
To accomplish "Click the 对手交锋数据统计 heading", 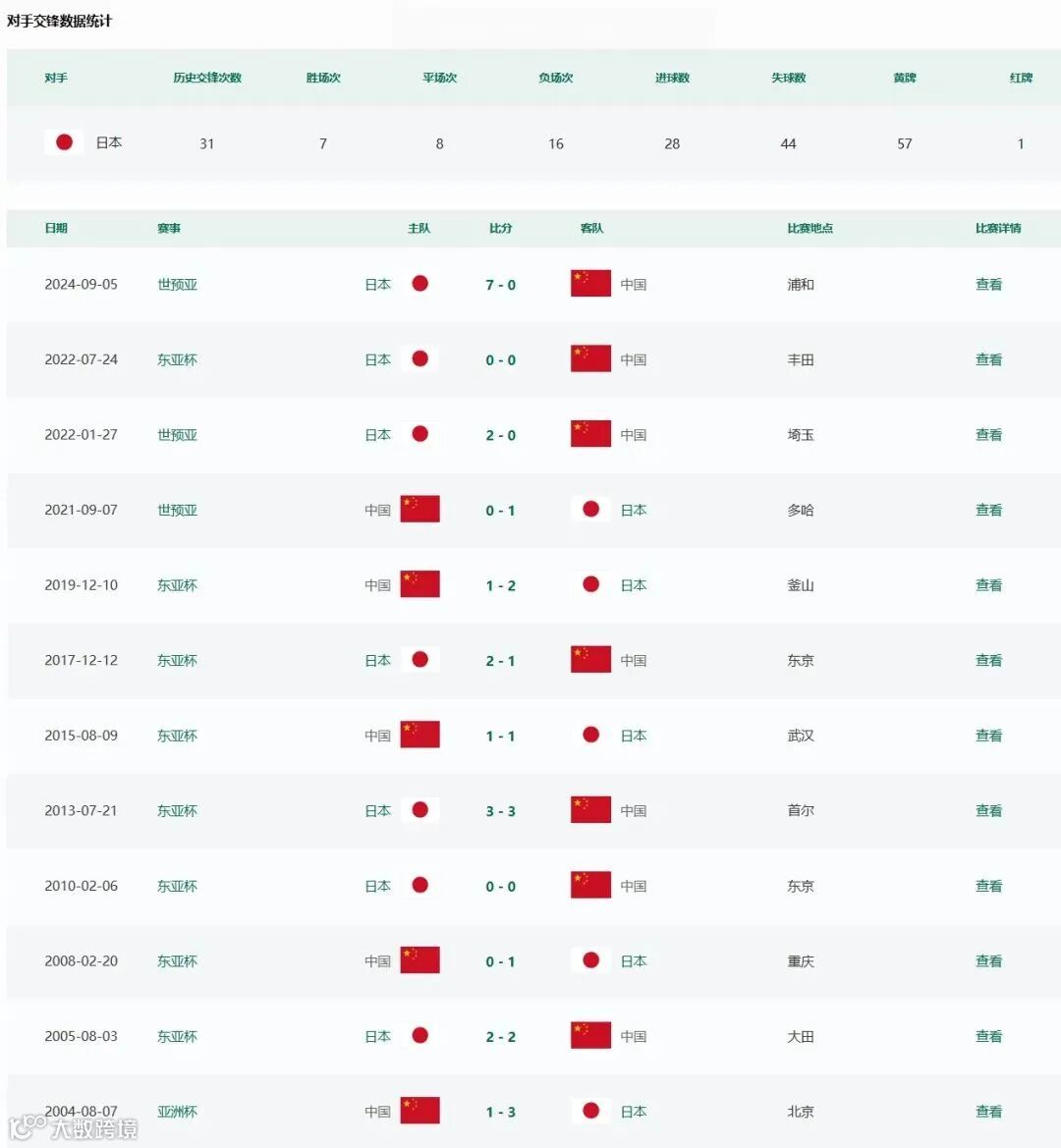I will pos(59,22).
